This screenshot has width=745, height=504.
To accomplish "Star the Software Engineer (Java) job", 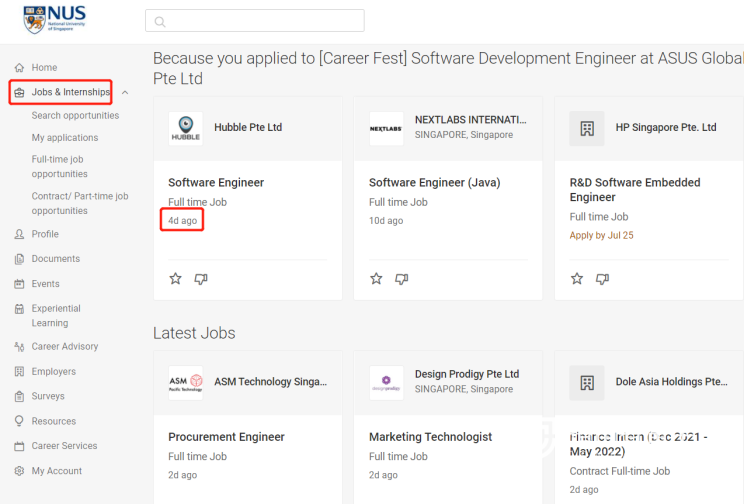I will [x=376, y=279].
